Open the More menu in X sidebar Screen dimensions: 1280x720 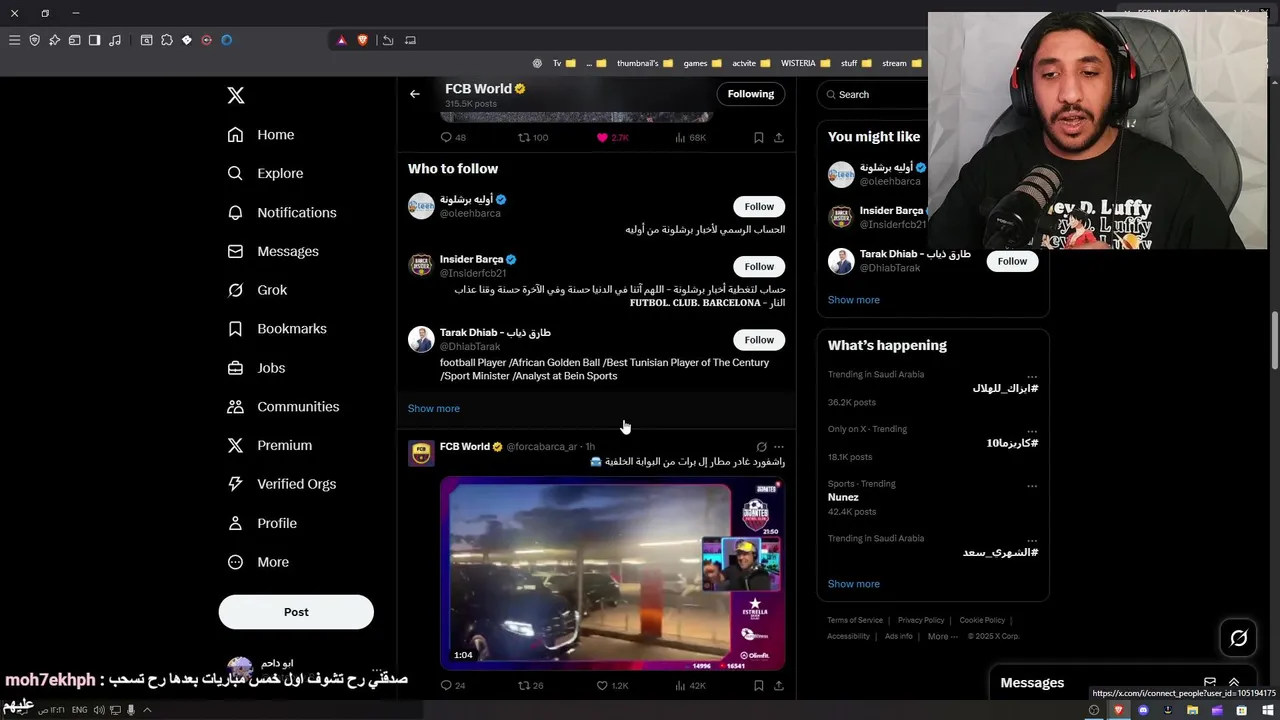tap(258, 562)
